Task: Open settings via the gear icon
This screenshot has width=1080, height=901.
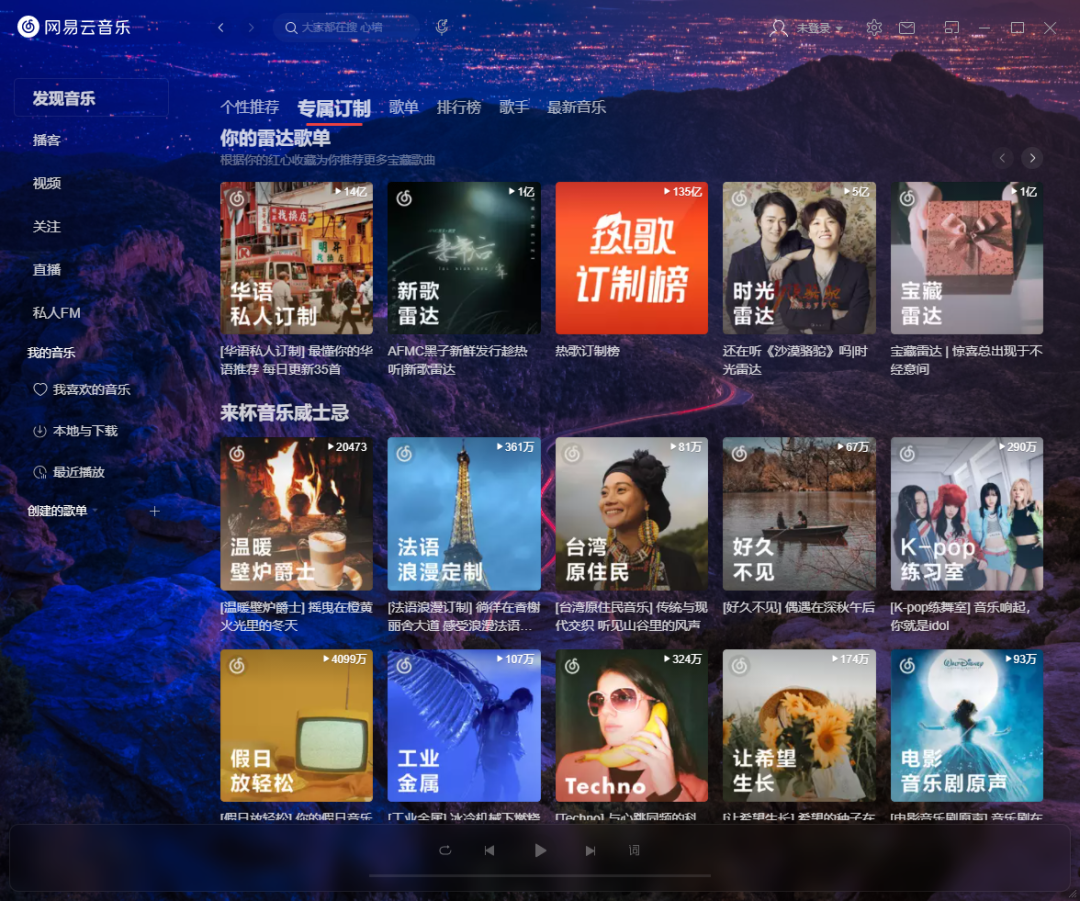Action: tap(874, 28)
